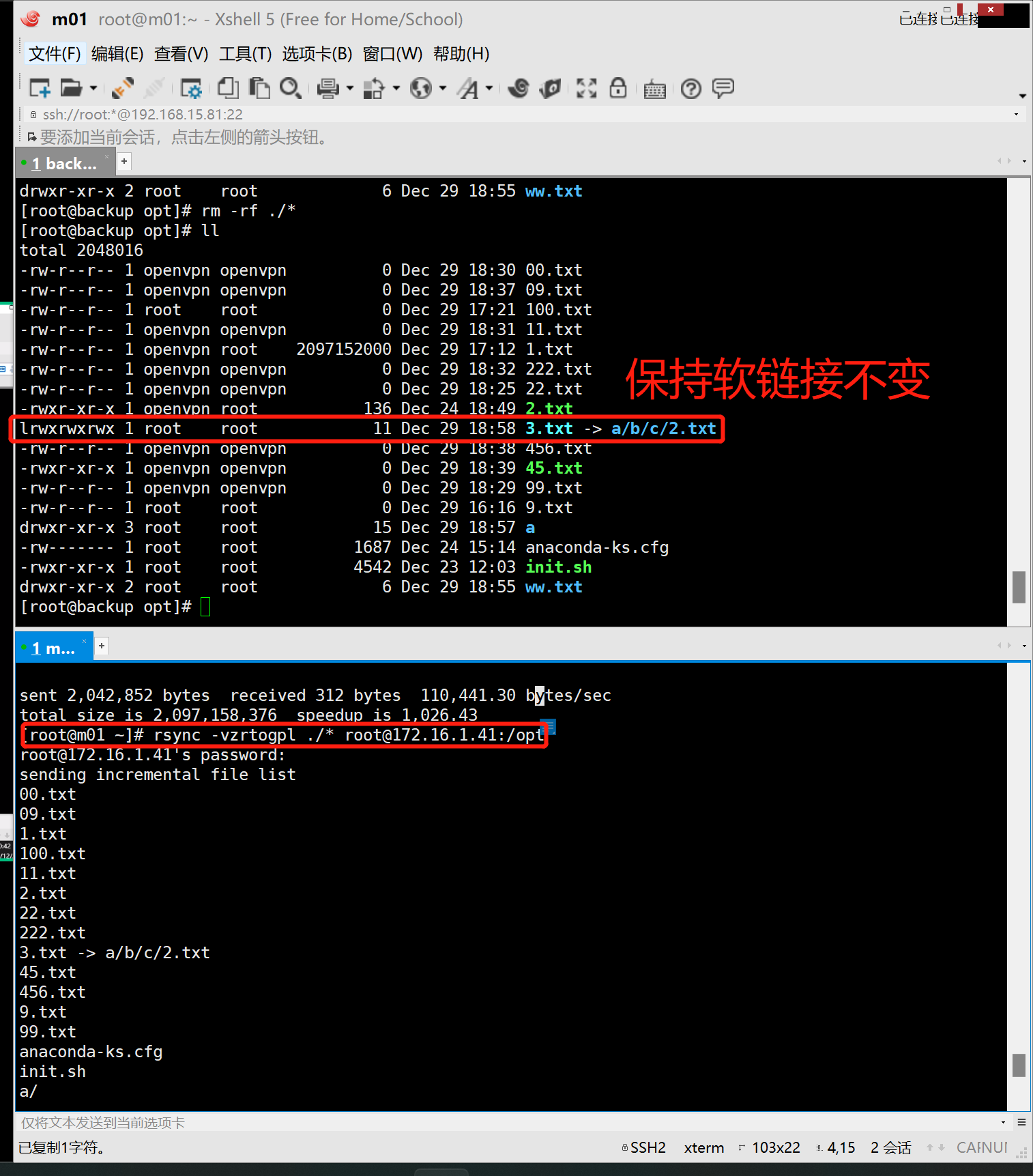Click the Reconnect plug icon
The height and width of the screenshot is (1176, 1033).
(x=123, y=88)
